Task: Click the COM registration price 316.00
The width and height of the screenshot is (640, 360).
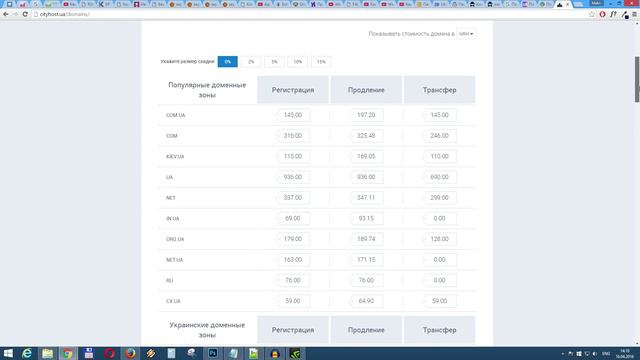Action: pos(293,136)
